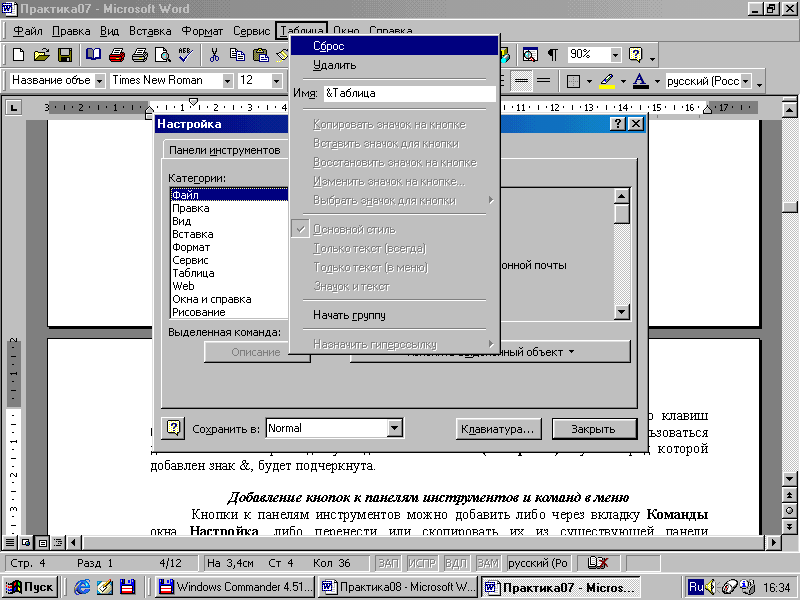Run the spelling check (ABC checkmark)
This screenshot has width=800, height=600.
coord(186,55)
